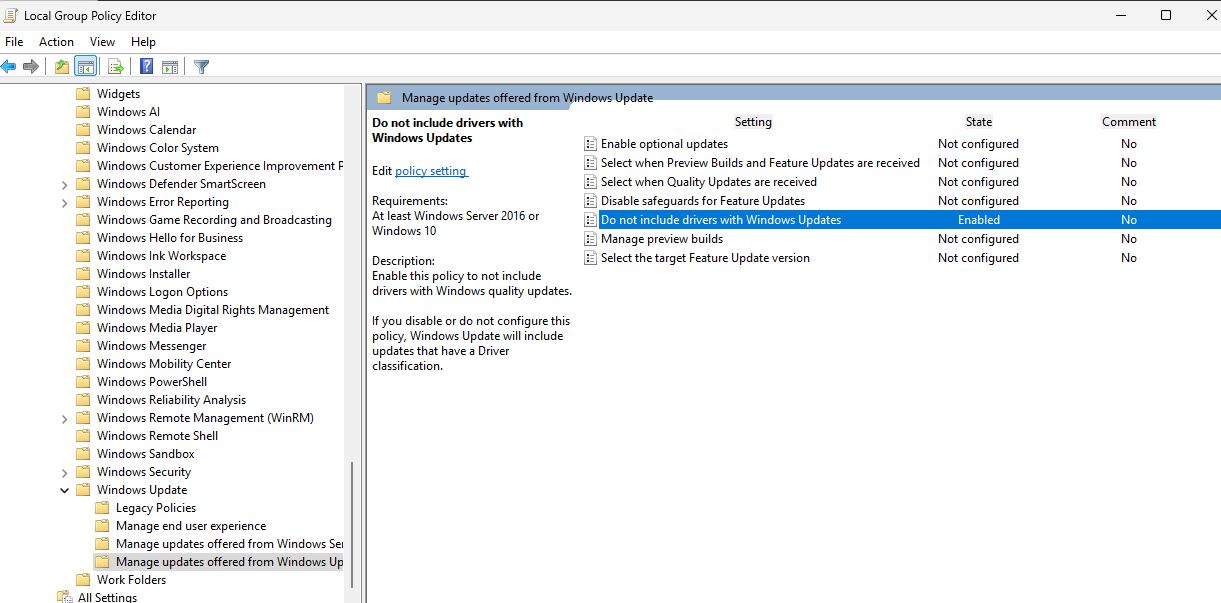
Task: Click policy icon beside Manage preview builds
Action: click(590, 239)
